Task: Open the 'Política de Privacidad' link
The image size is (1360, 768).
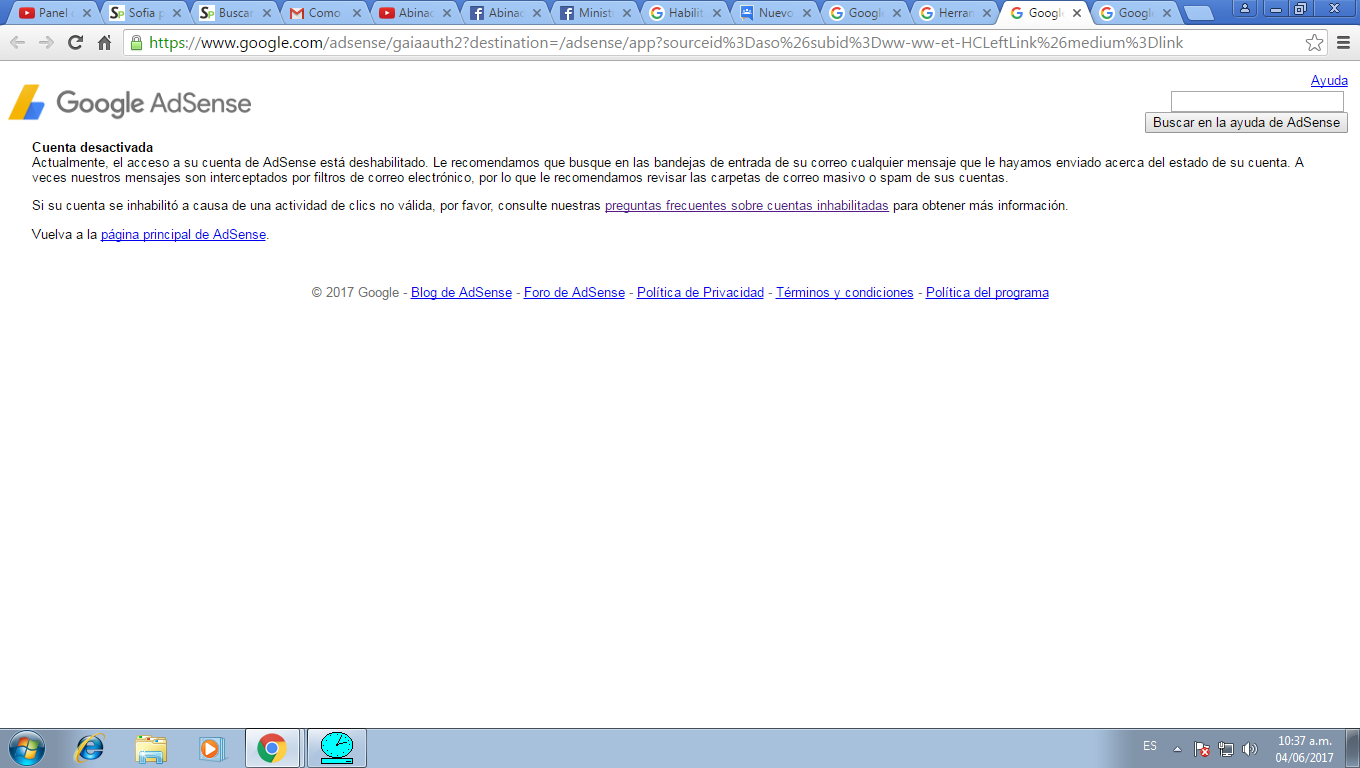Action: click(700, 293)
